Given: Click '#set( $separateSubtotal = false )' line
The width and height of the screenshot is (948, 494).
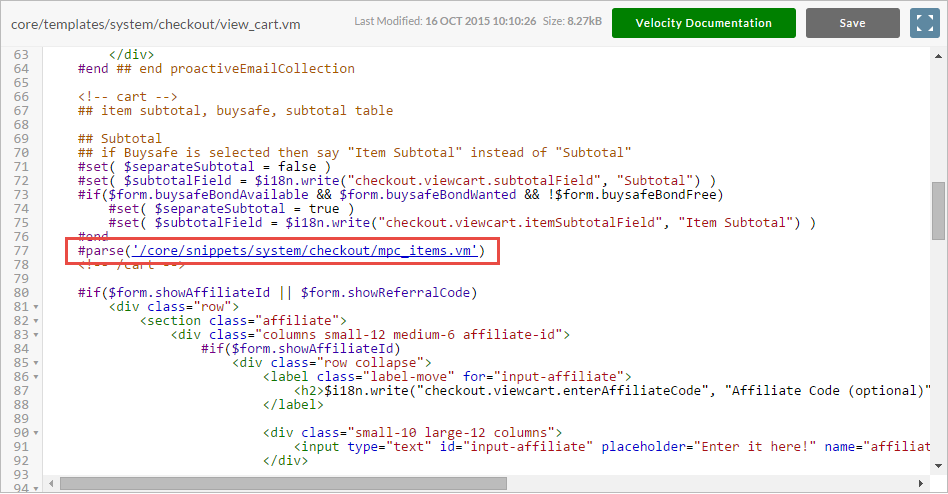Looking at the screenshot, I should 204,167.
